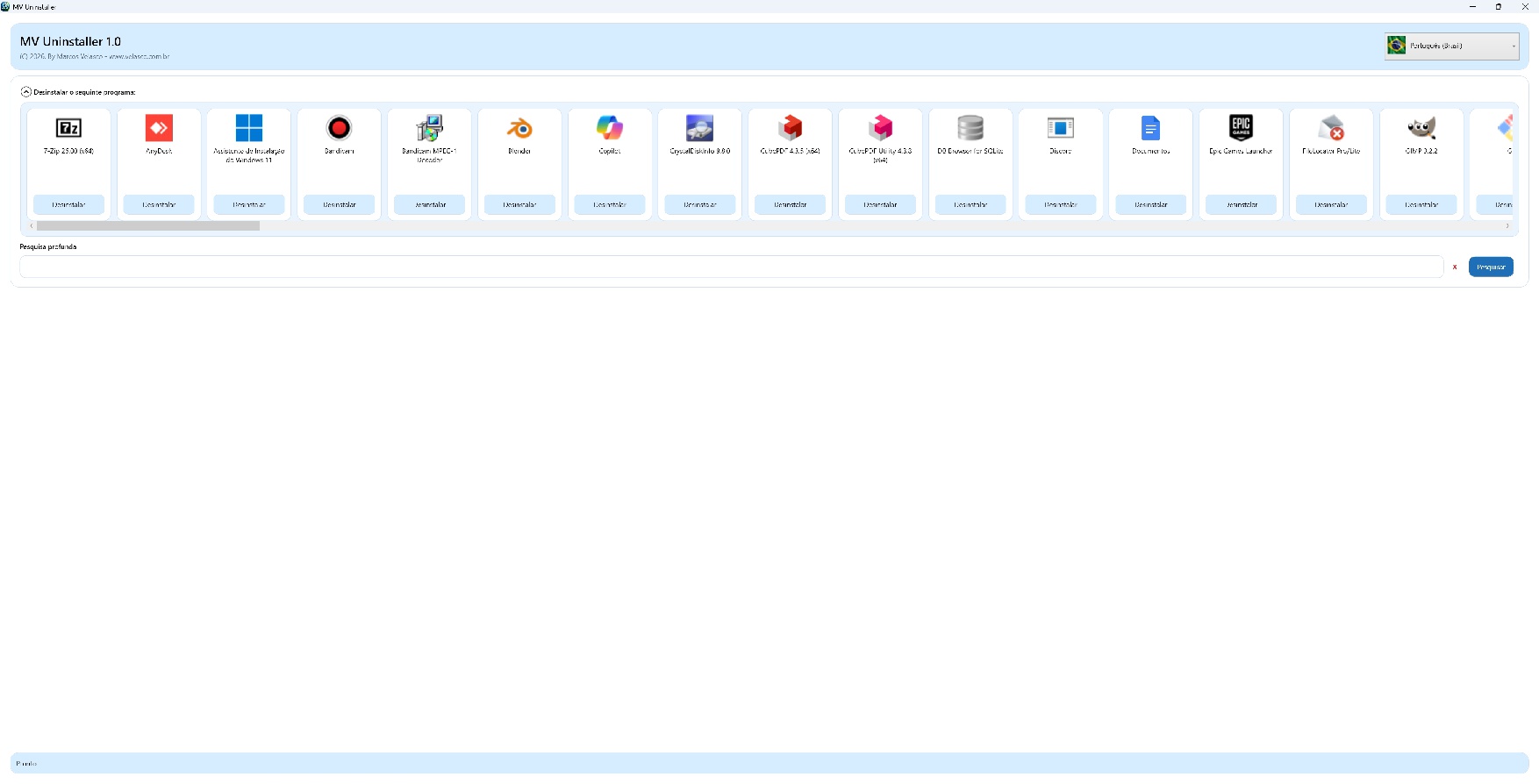Click the right arrow of the program list scrollbar

(1507, 226)
